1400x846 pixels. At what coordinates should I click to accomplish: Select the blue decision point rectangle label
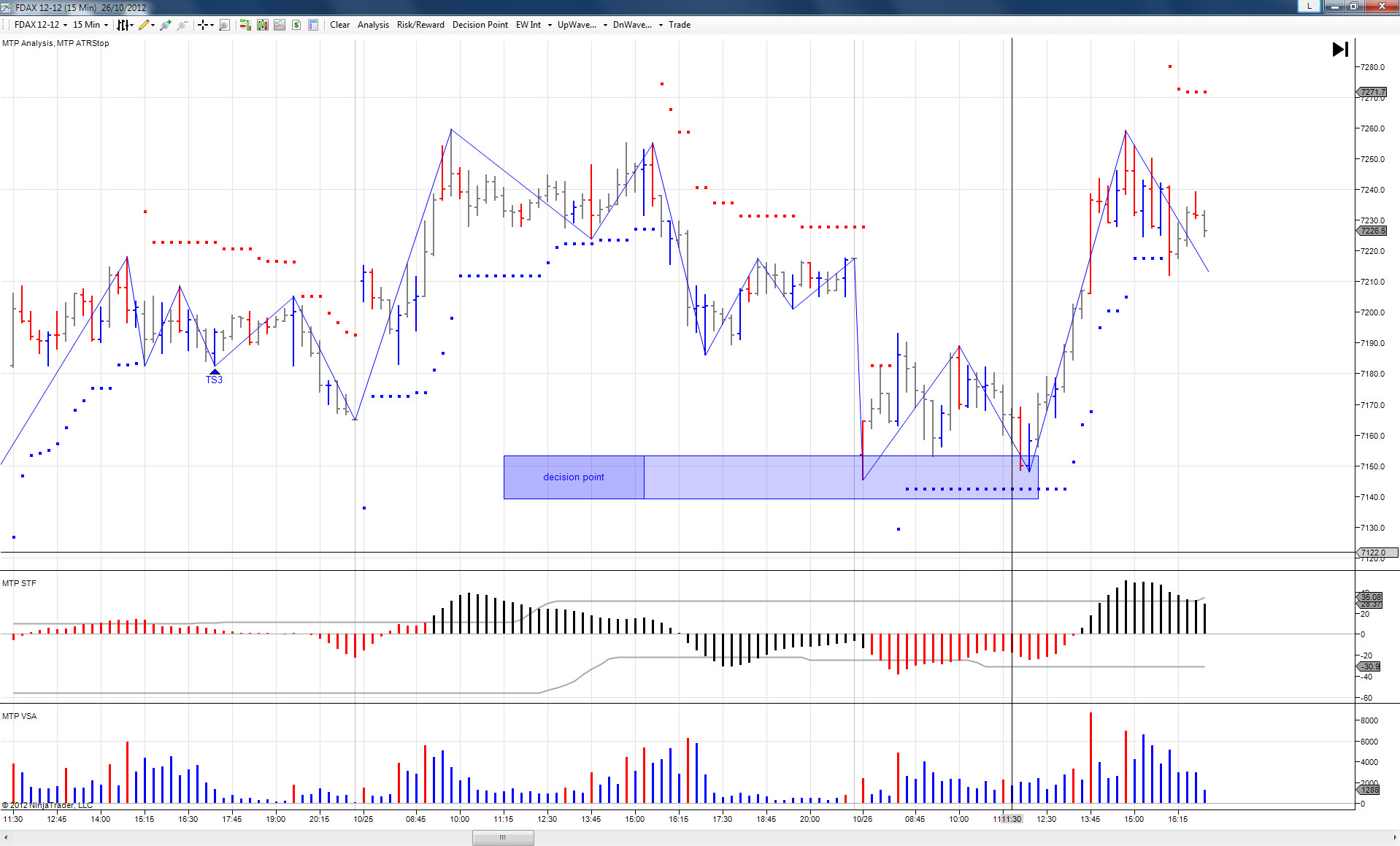pos(574,477)
